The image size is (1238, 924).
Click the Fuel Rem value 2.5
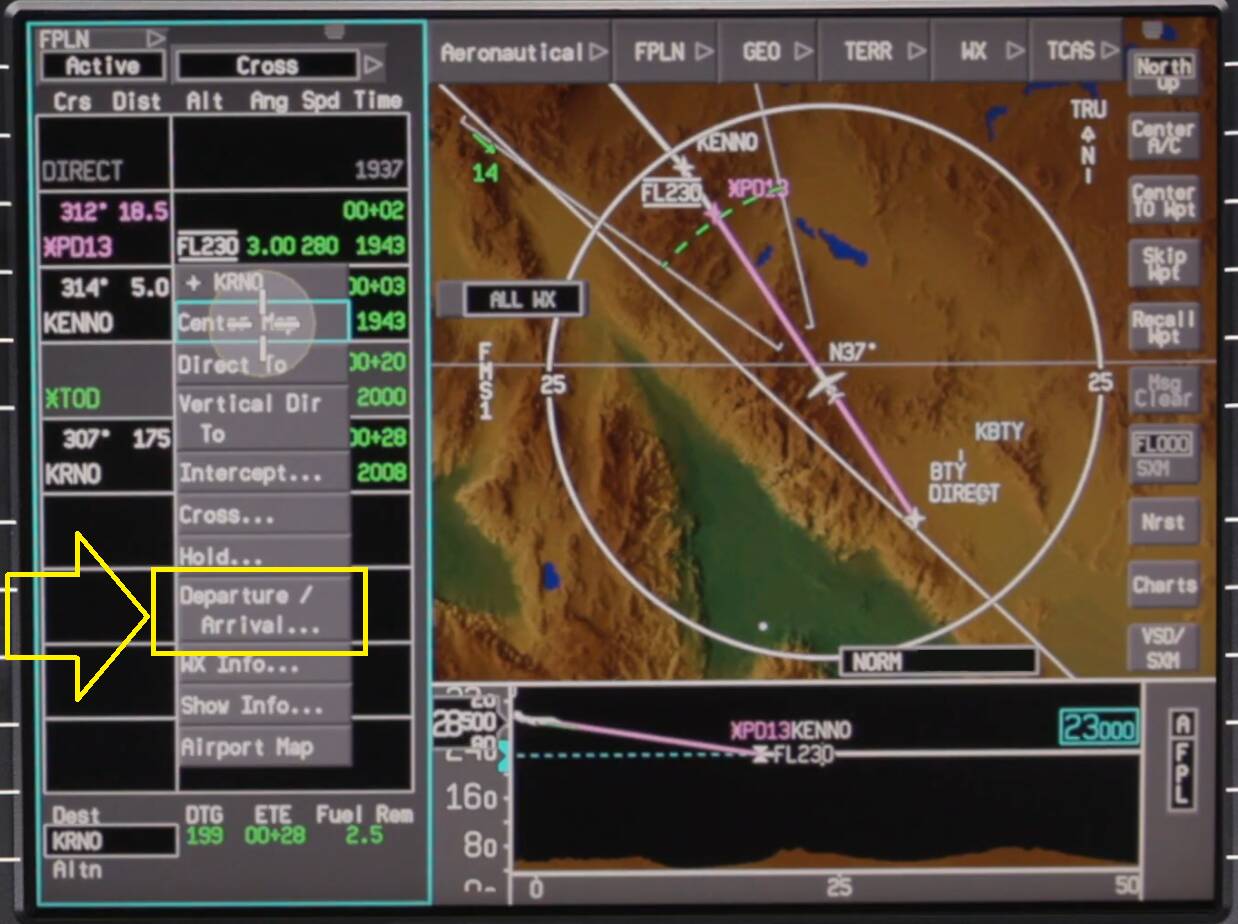364,834
